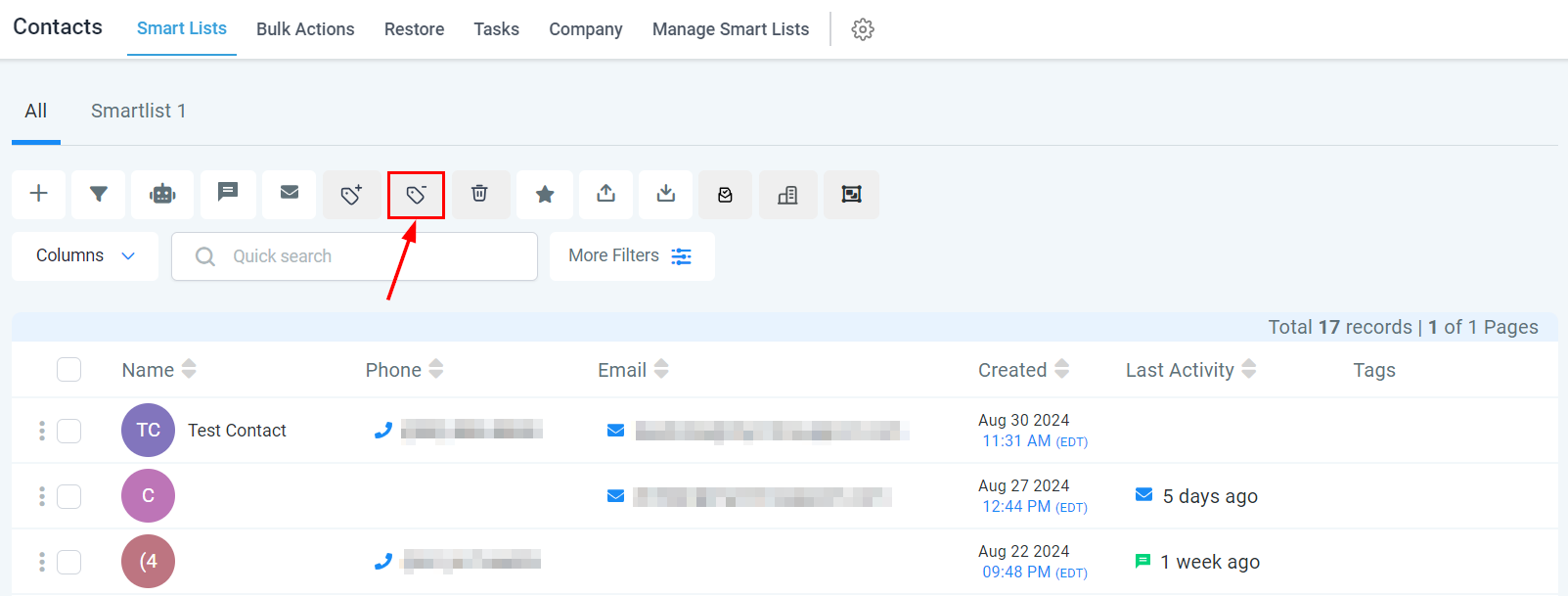The height and width of the screenshot is (596, 1568).
Task: Toggle the select-all header checkbox
Action: coord(68,369)
